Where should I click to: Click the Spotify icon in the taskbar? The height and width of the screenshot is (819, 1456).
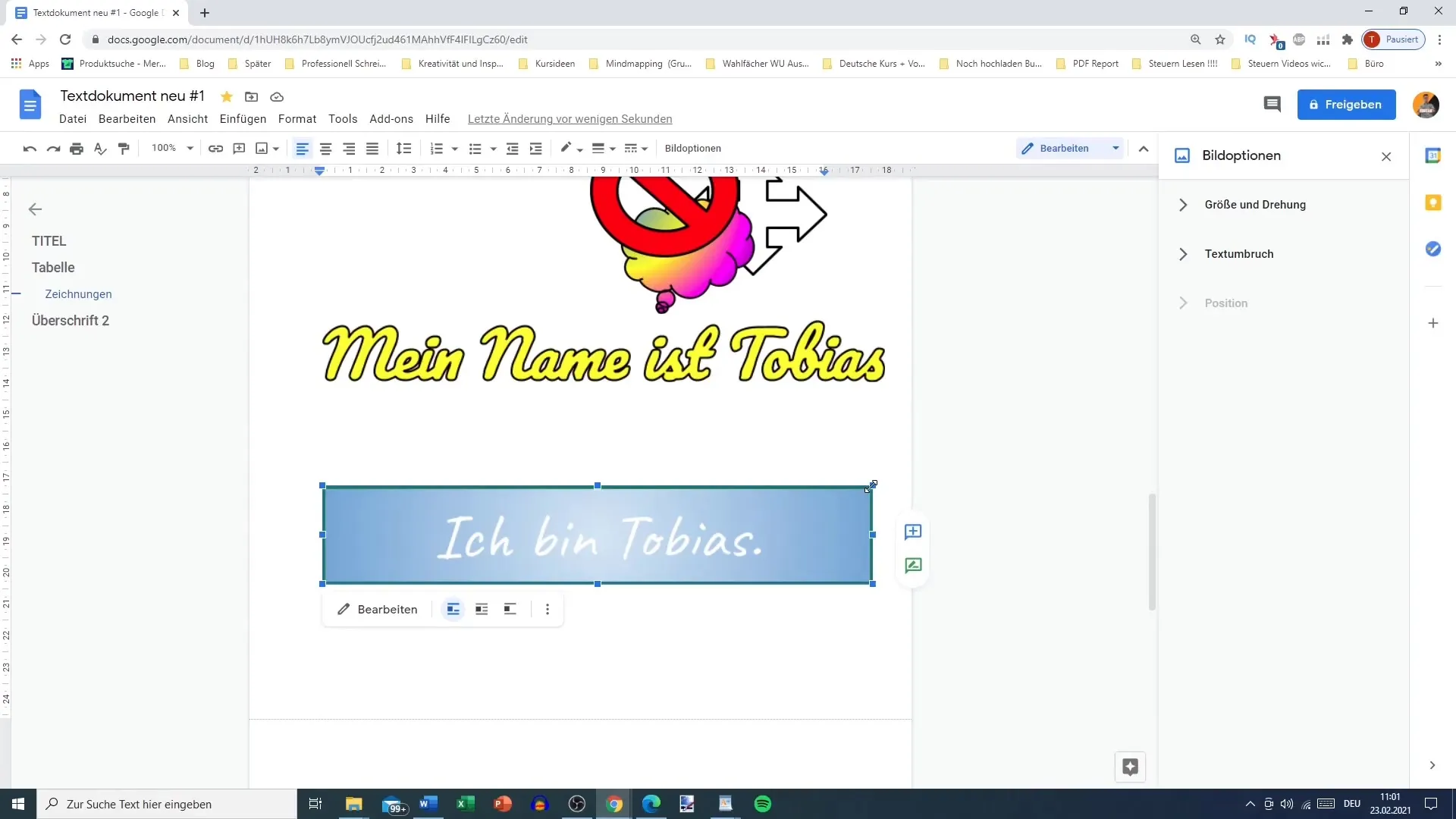(x=764, y=804)
